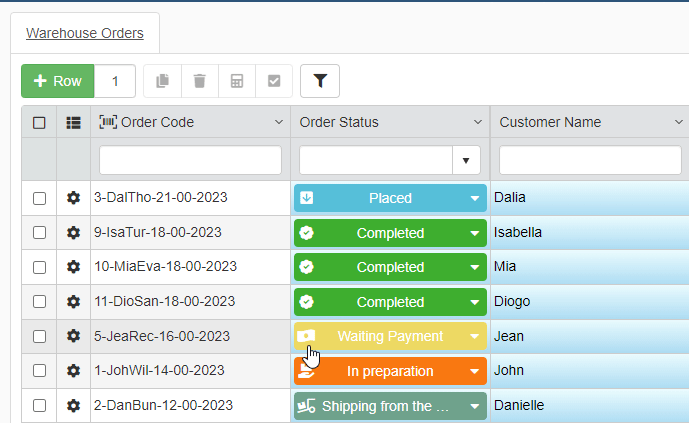Switch to the Warehouse Orders tab
The width and height of the screenshot is (689, 423).
point(85,33)
